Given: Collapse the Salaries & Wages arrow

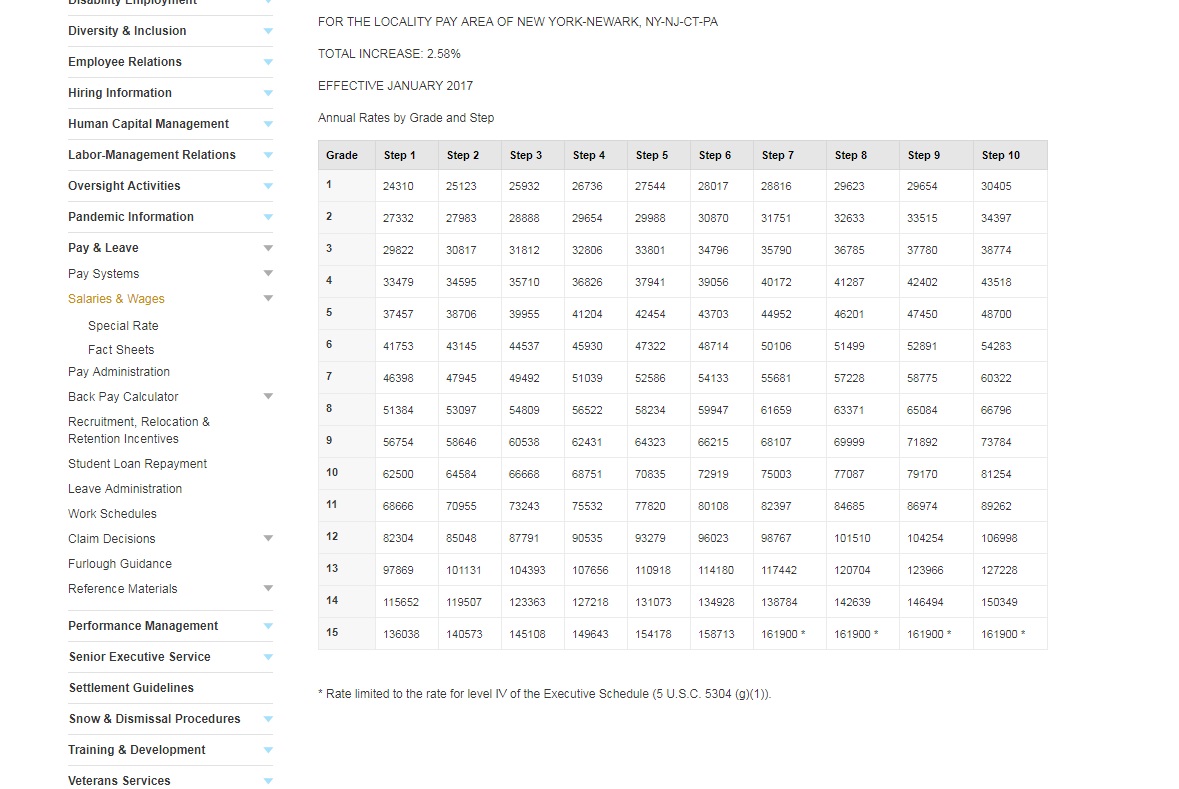Looking at the screenshot, I should coord(268,298).
